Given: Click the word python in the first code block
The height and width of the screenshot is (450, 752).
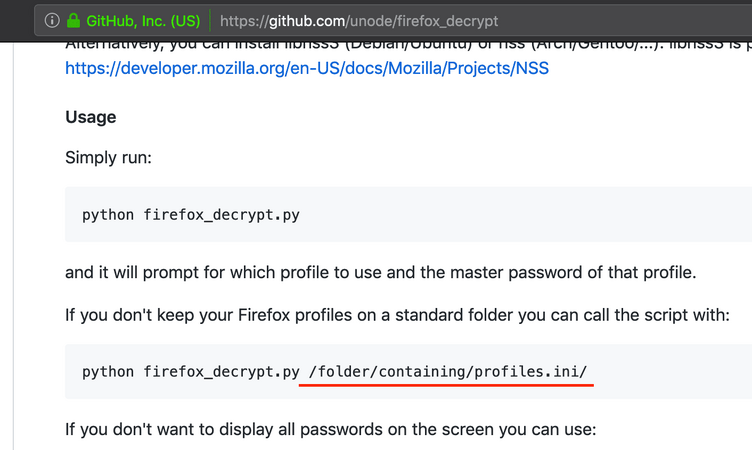Looking at the screenshot, I should [x=108, y=215].
